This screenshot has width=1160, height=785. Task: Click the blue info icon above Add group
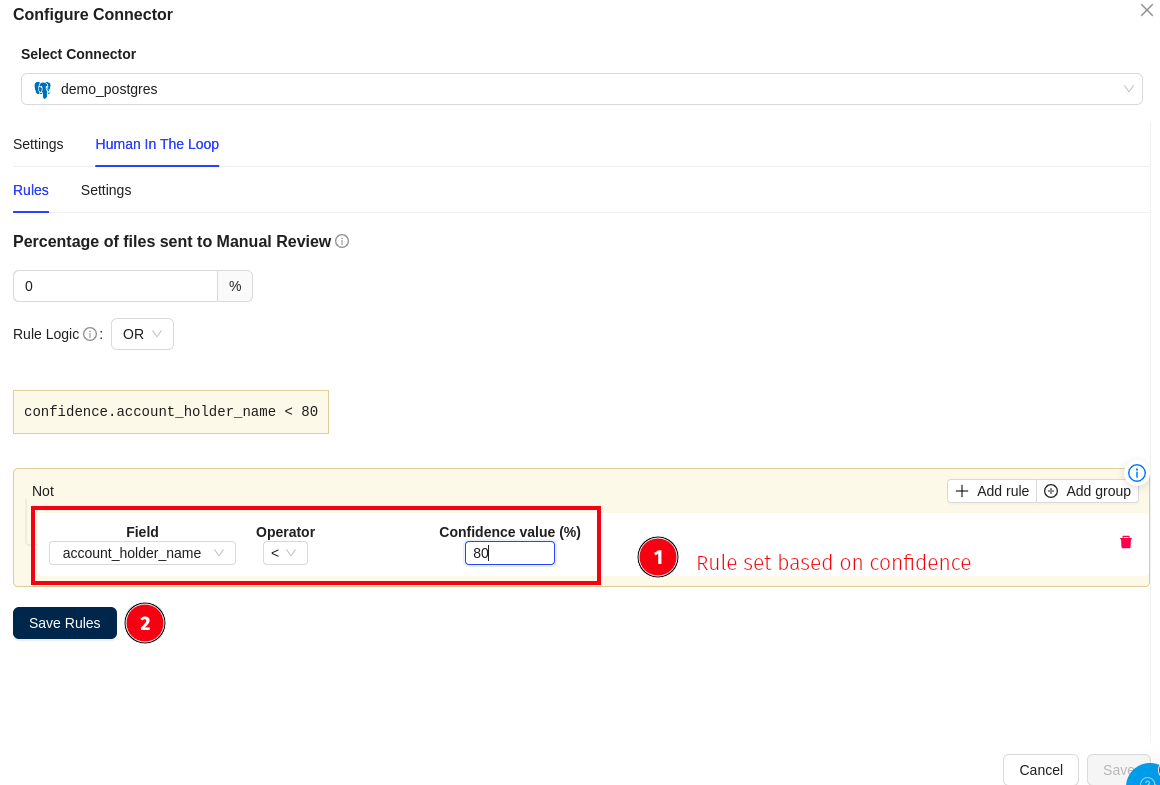[1136, 473]
